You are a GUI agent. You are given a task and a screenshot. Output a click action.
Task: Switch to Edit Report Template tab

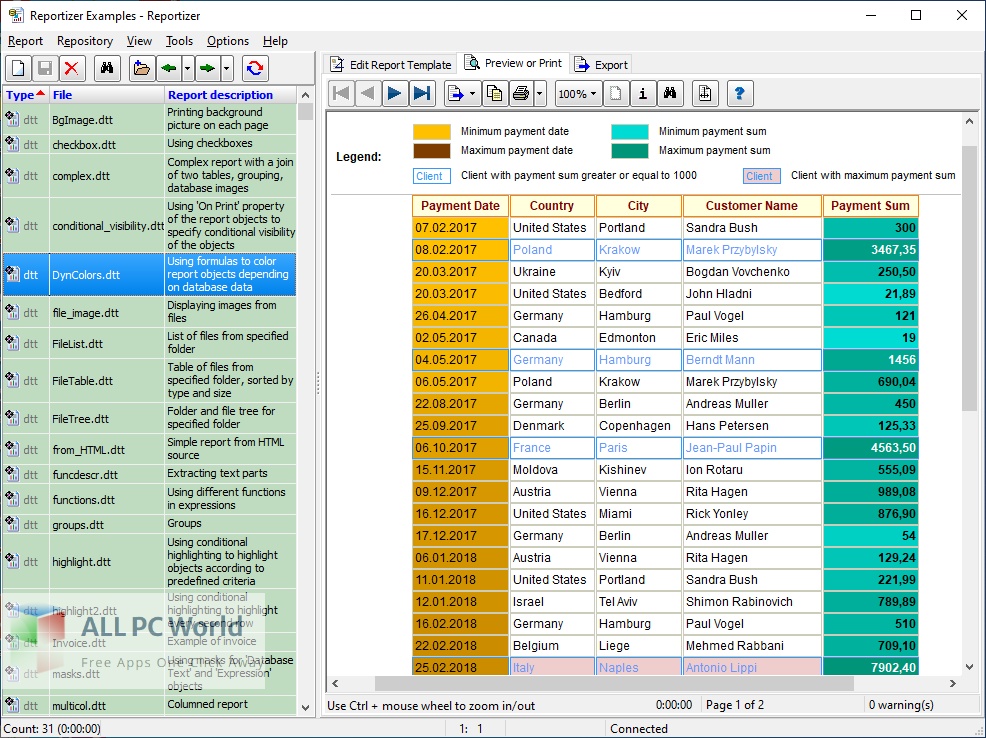(392, 64)
